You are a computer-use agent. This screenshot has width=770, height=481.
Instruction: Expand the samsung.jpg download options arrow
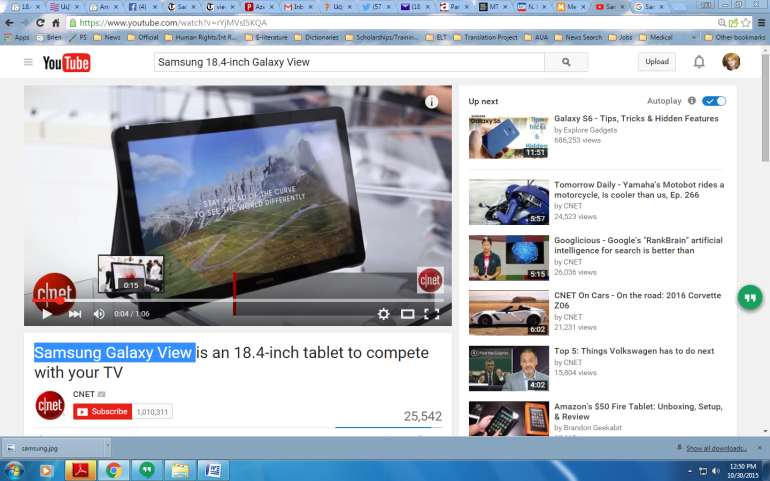point(107,448)
